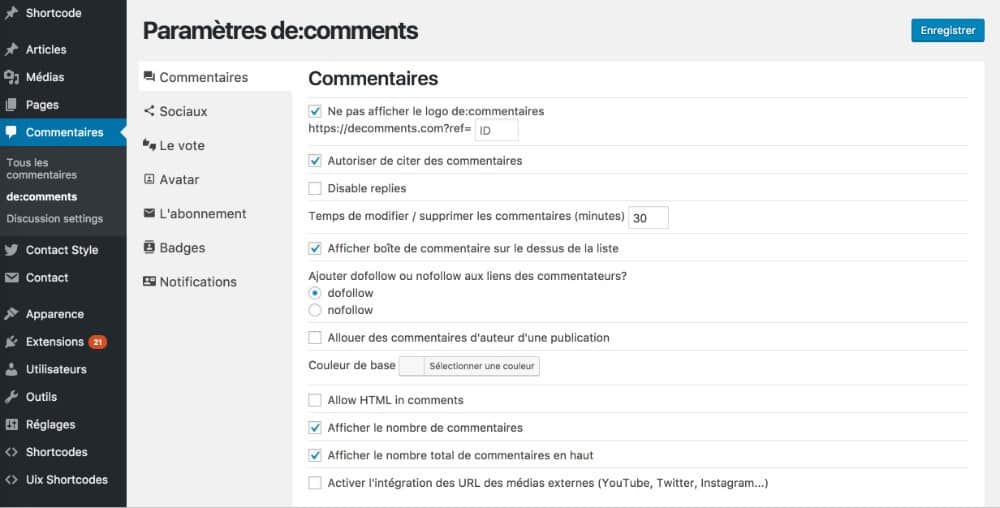Check 'Allouer des commentaires d'auteur d'une publication'
Image resolution: width=1000 pixels, height=508 pixels.
coord(315,338)
